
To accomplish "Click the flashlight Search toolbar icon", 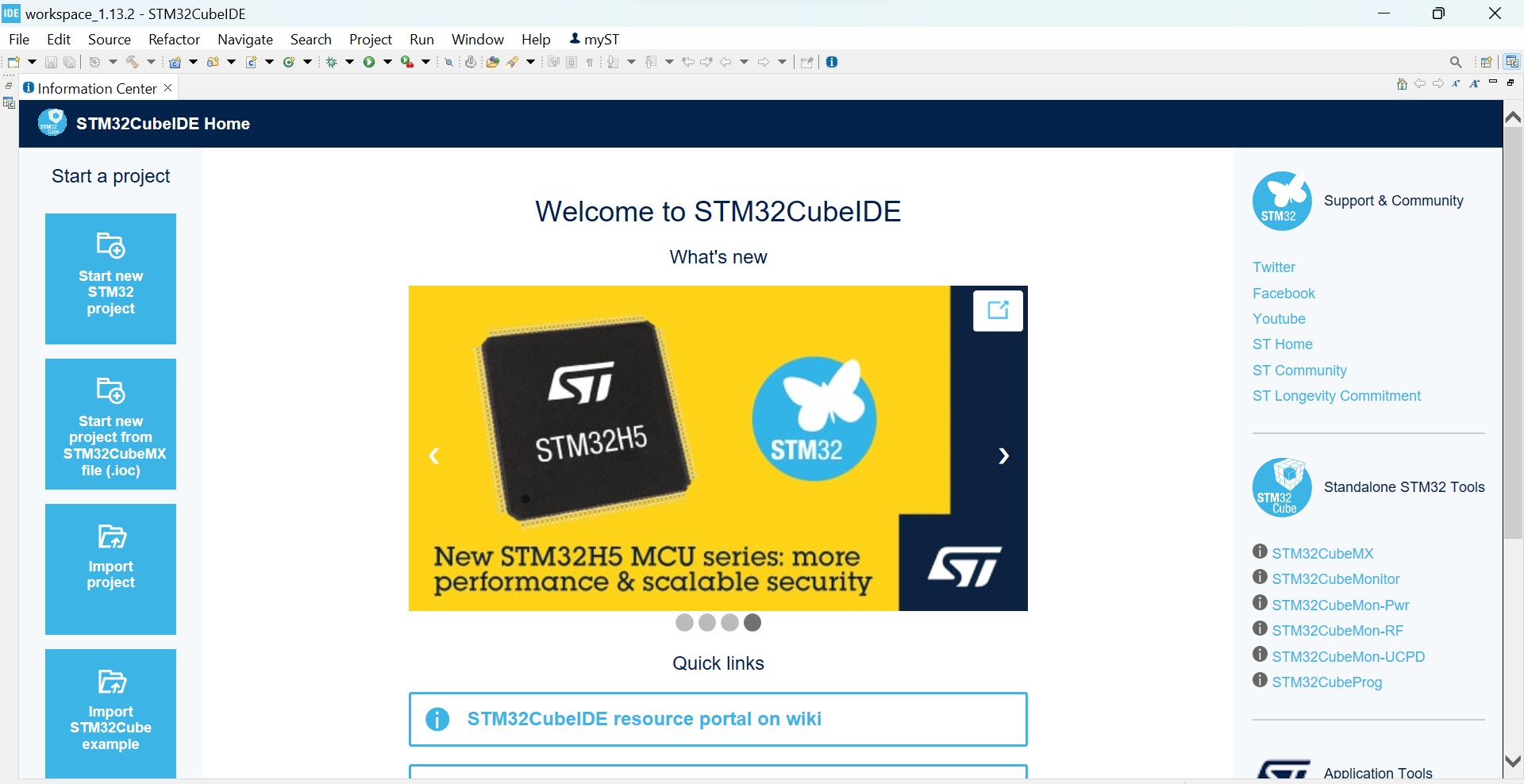I will click(x=513, y=62).
